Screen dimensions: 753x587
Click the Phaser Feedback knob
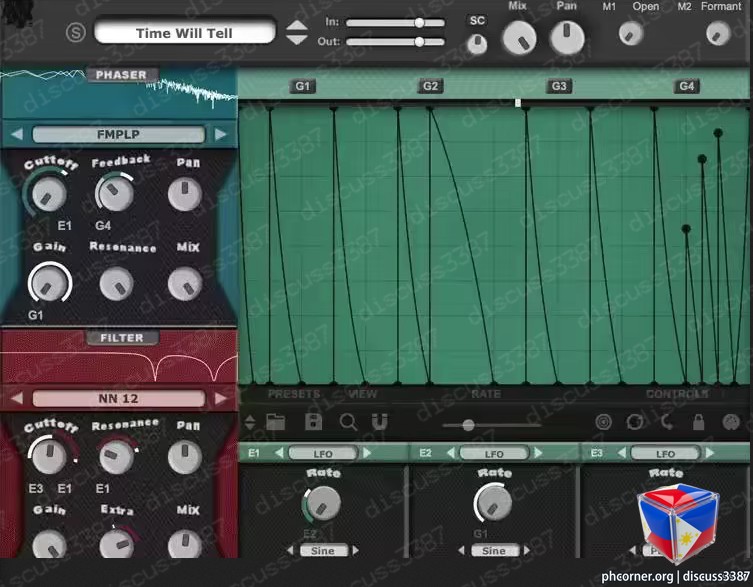click(116, 193)
